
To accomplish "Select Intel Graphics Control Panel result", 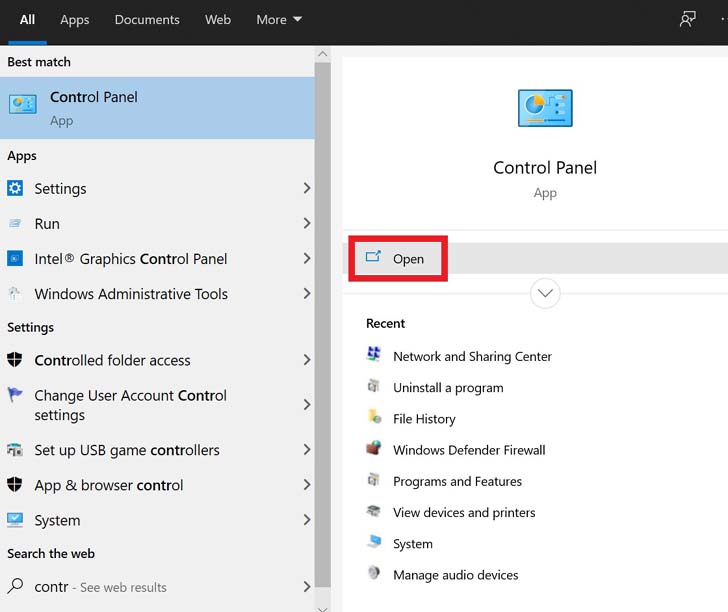I will coord(157,258).
